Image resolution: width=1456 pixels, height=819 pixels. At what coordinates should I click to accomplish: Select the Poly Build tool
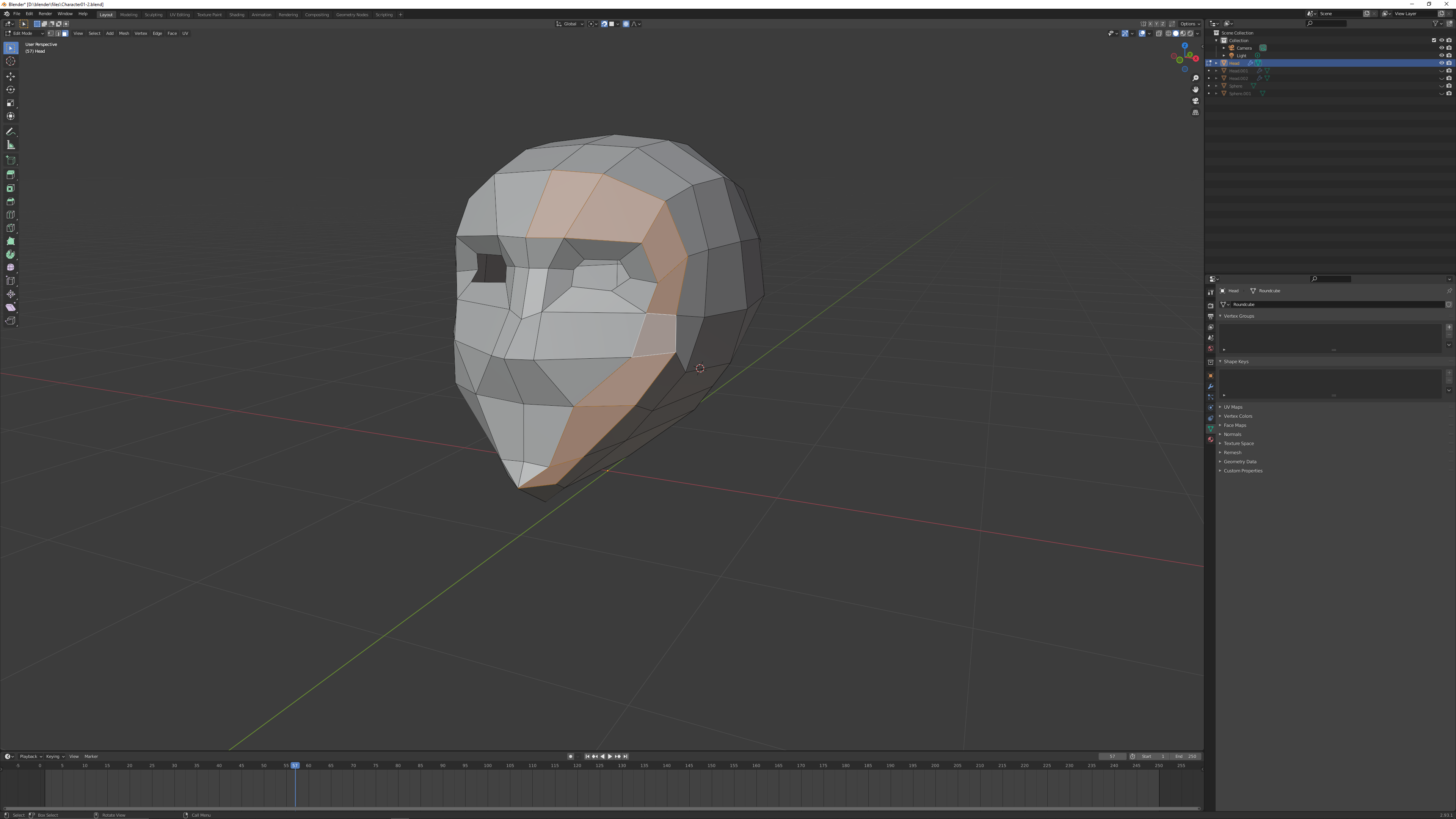click(x=11, y=242)
